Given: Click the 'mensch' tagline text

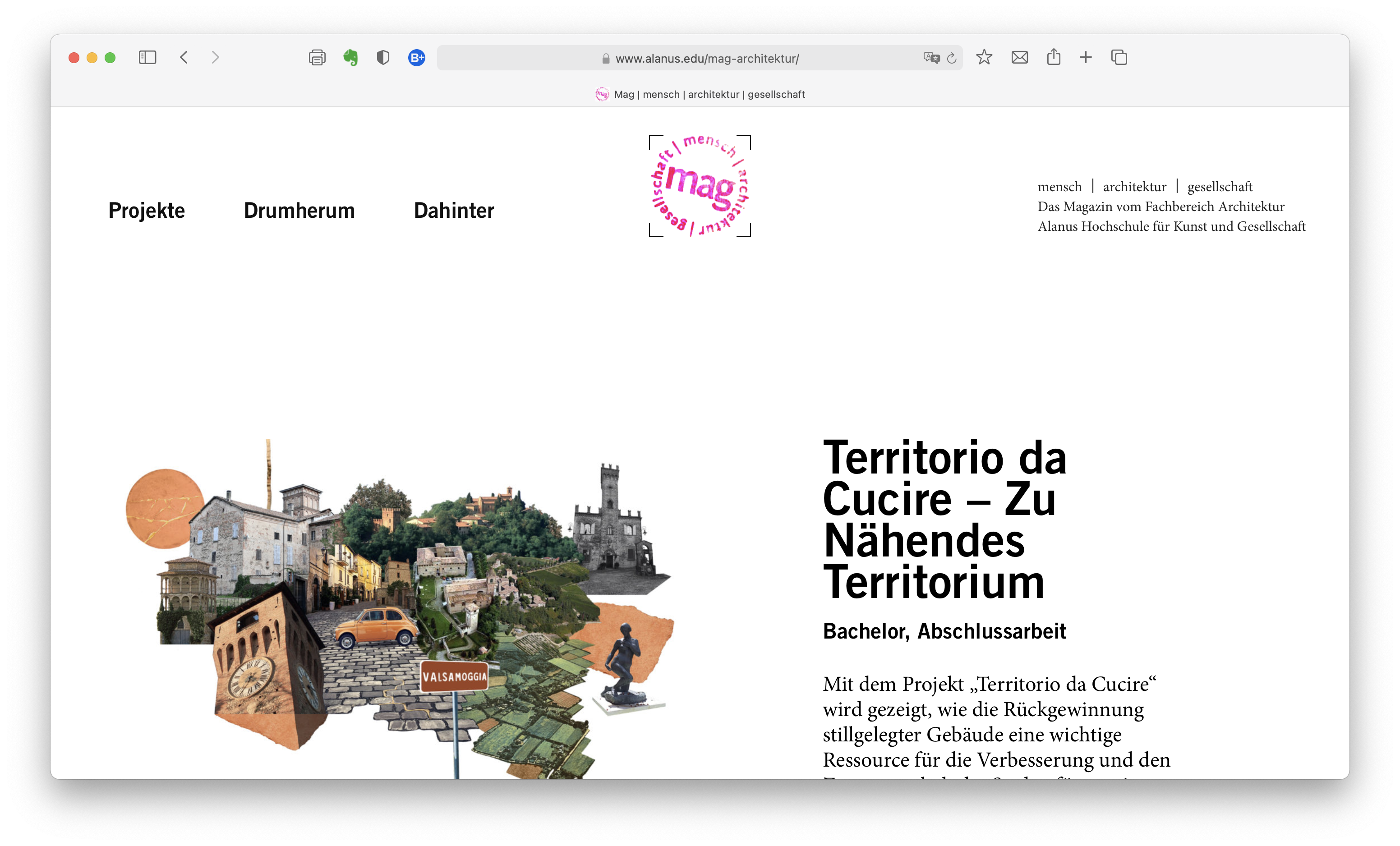Looking at the screenshot, I should pyautogui.click(x=1059, y=187).
